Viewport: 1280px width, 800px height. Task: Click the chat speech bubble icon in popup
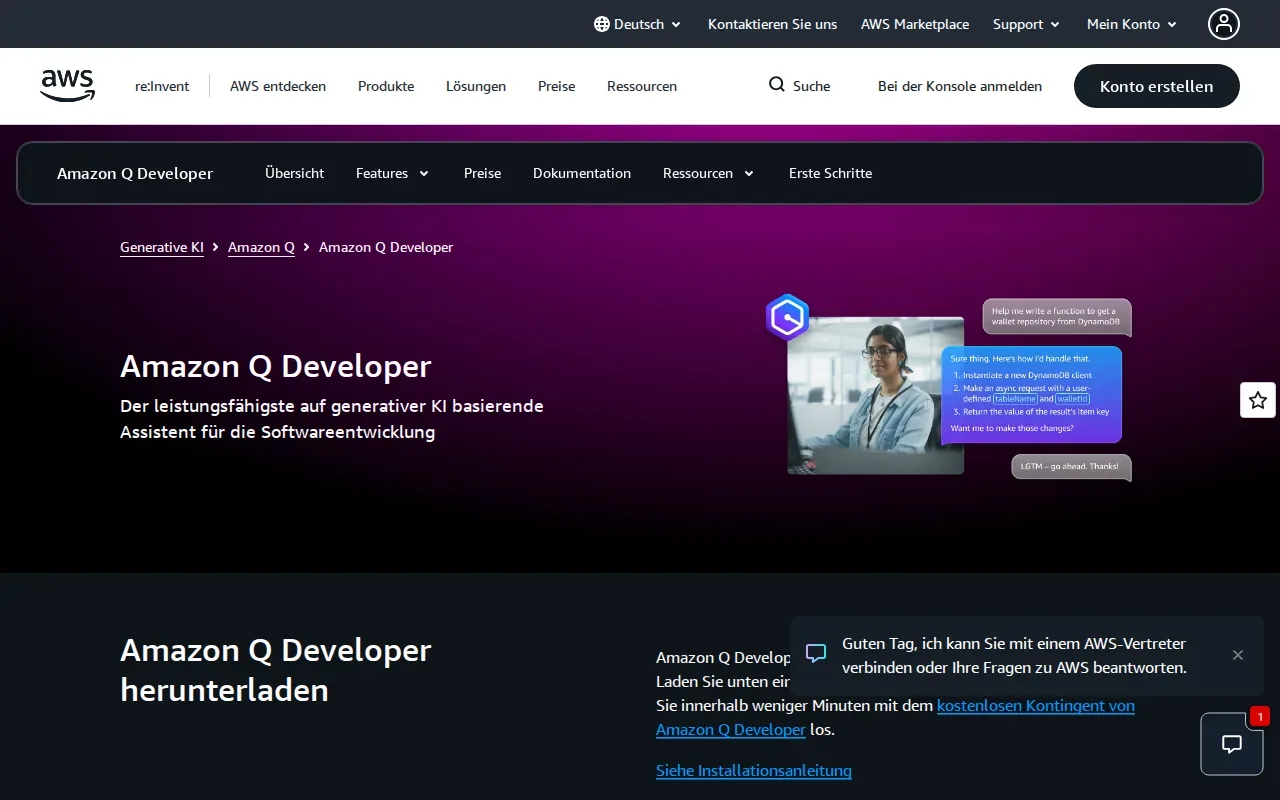816,654
